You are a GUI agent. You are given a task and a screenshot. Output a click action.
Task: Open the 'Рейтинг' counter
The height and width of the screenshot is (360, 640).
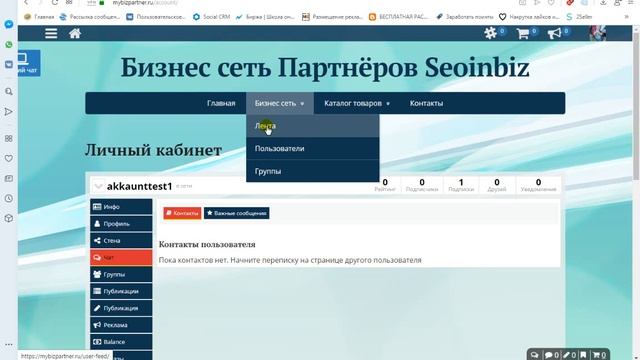(x=385, y=185)
